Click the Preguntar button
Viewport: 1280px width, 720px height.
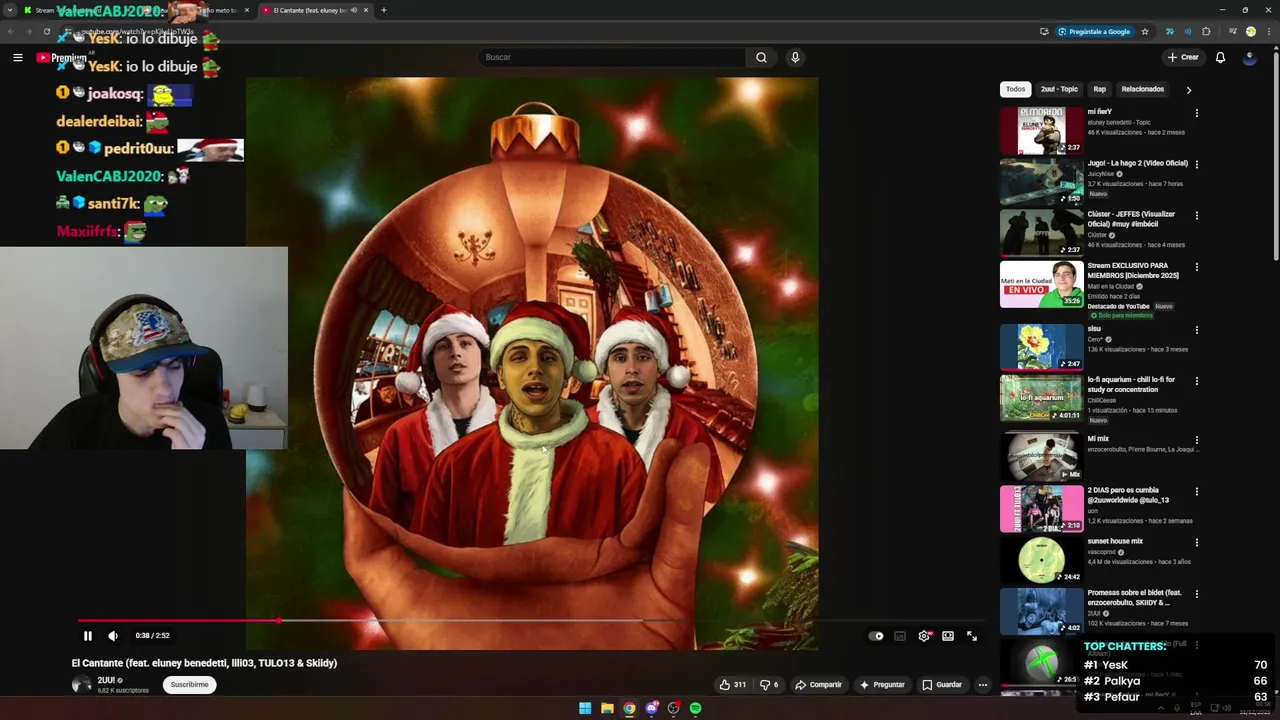(882, 685)
